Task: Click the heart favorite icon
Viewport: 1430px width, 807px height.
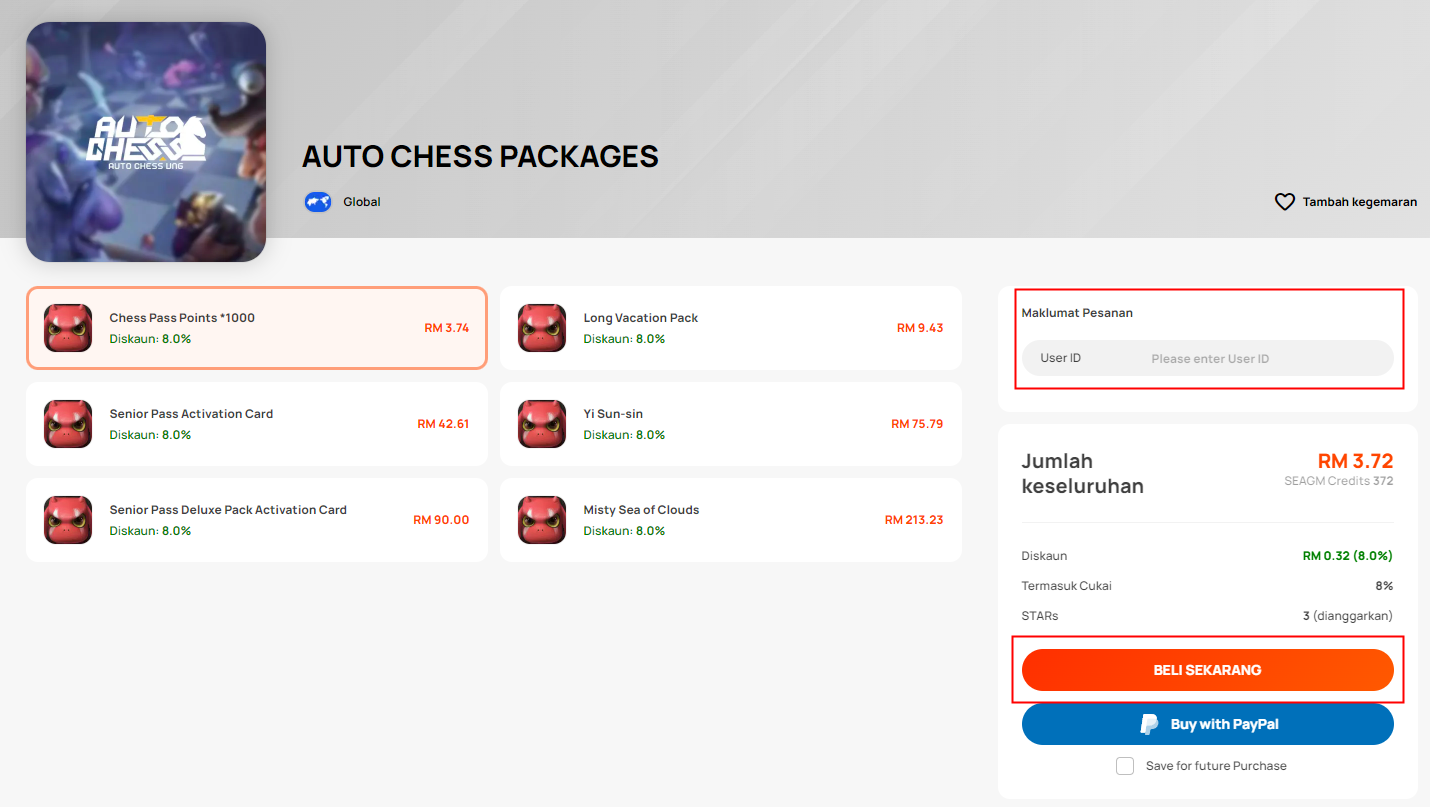Action: [x=1285, y=202]
